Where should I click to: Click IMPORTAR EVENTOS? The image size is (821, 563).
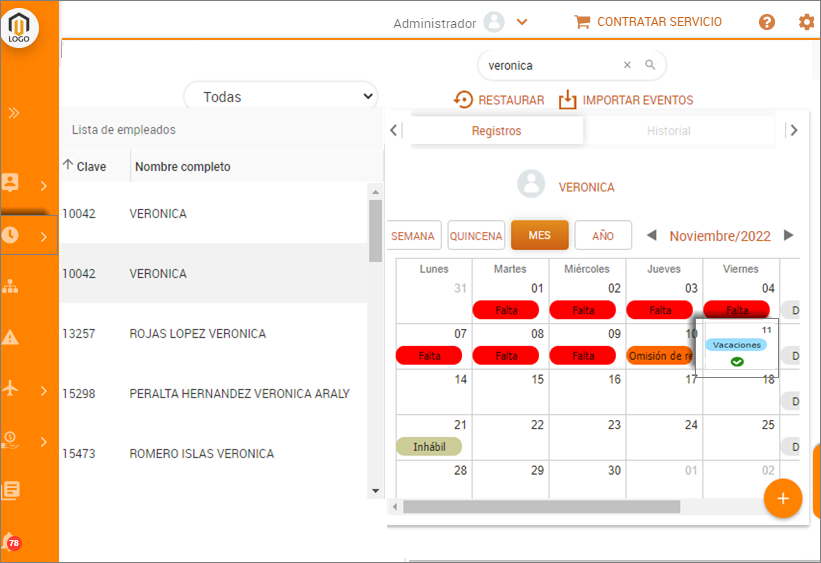(x=626, y=100)
